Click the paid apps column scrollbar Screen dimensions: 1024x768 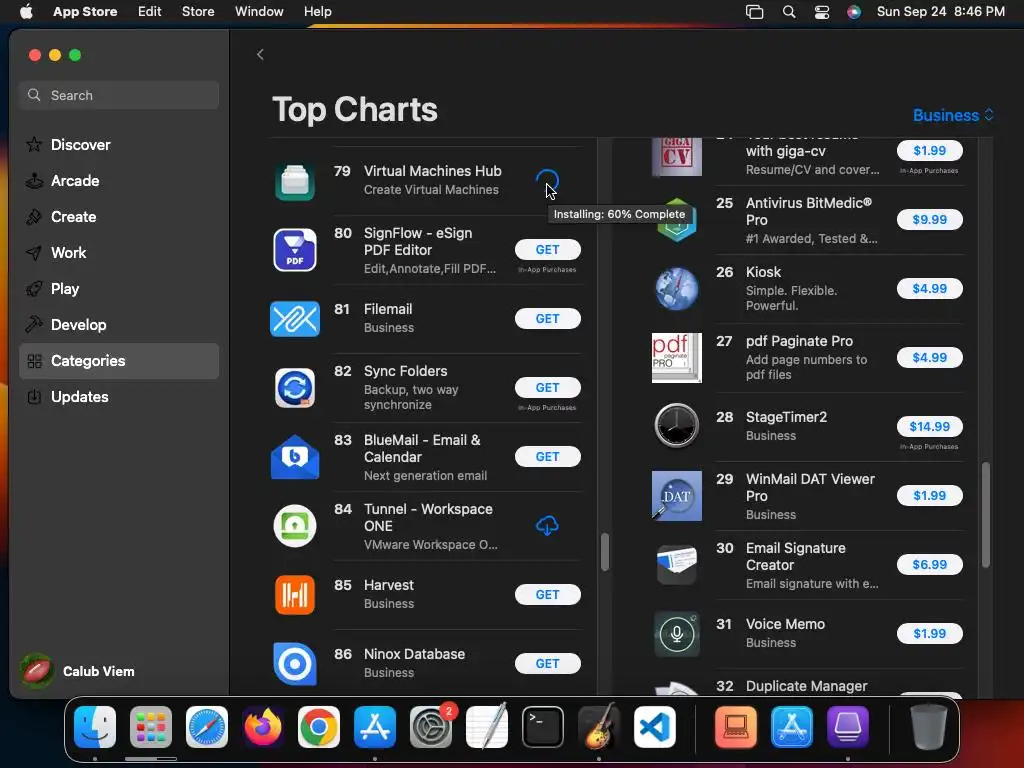[x=985, y=515]
